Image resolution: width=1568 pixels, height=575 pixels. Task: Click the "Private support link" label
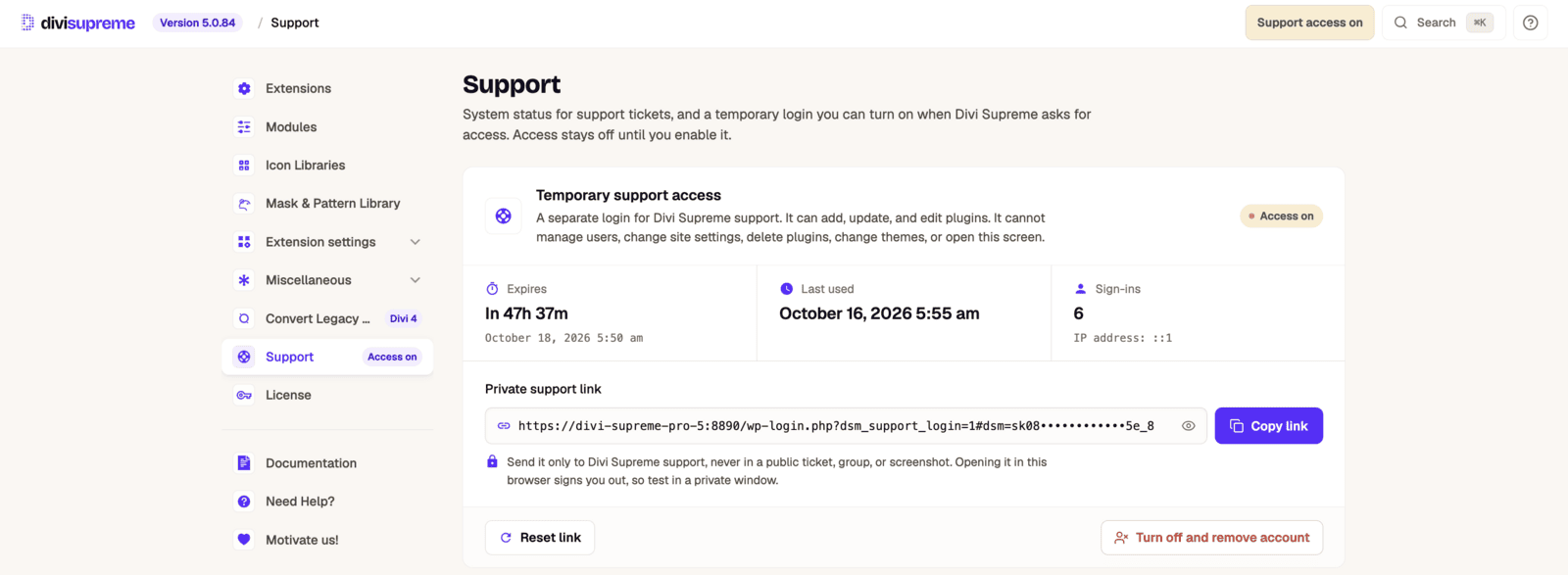[x=543, y=389]
